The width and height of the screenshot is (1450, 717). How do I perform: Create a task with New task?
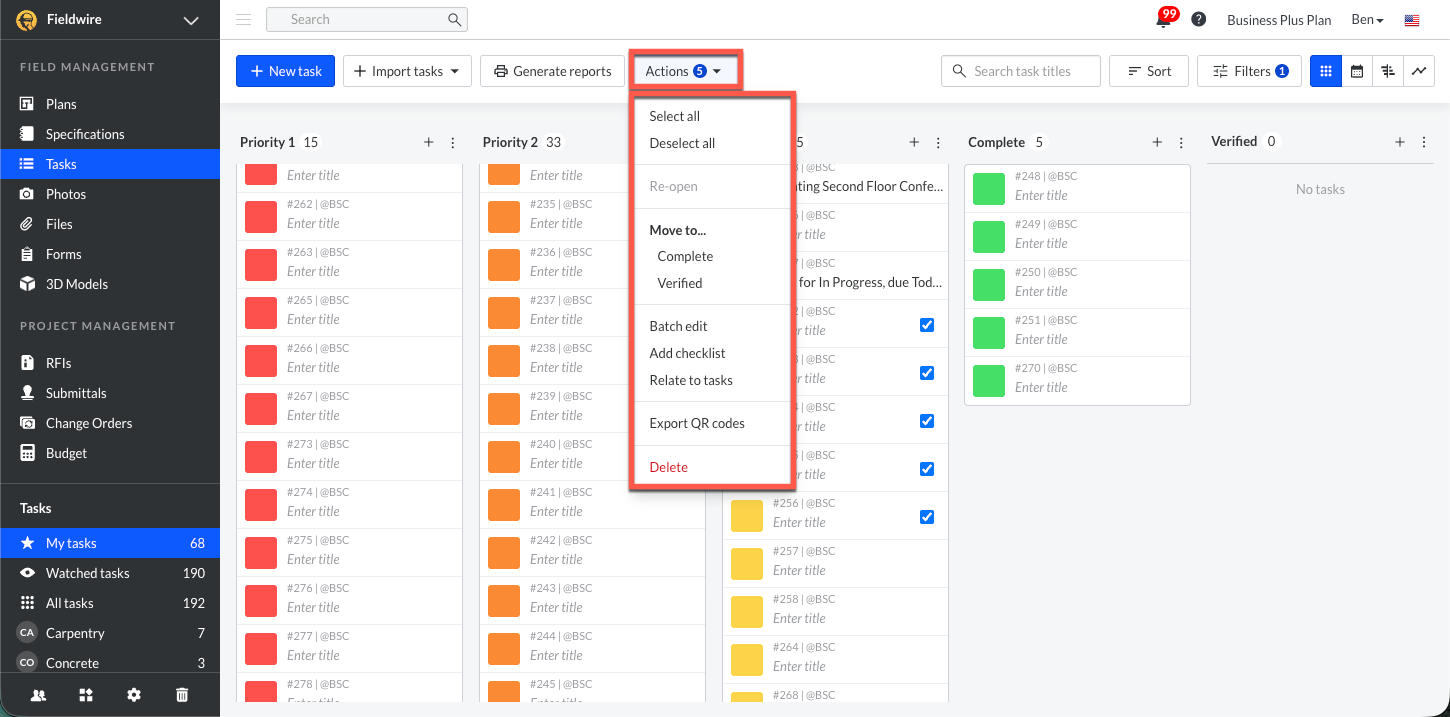pos(285,71)
